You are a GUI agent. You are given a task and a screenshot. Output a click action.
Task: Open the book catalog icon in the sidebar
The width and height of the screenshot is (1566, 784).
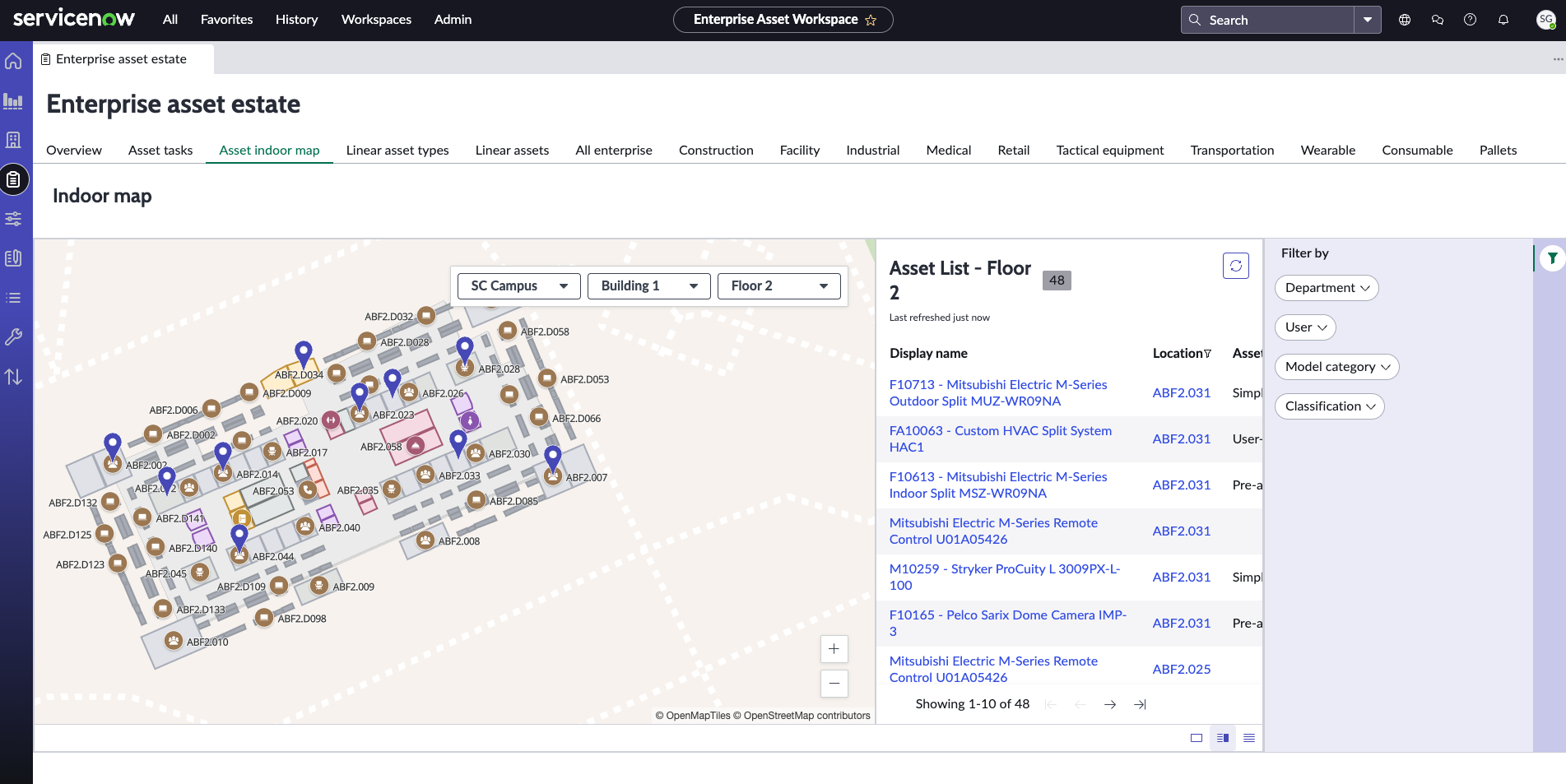coord(13,258)
